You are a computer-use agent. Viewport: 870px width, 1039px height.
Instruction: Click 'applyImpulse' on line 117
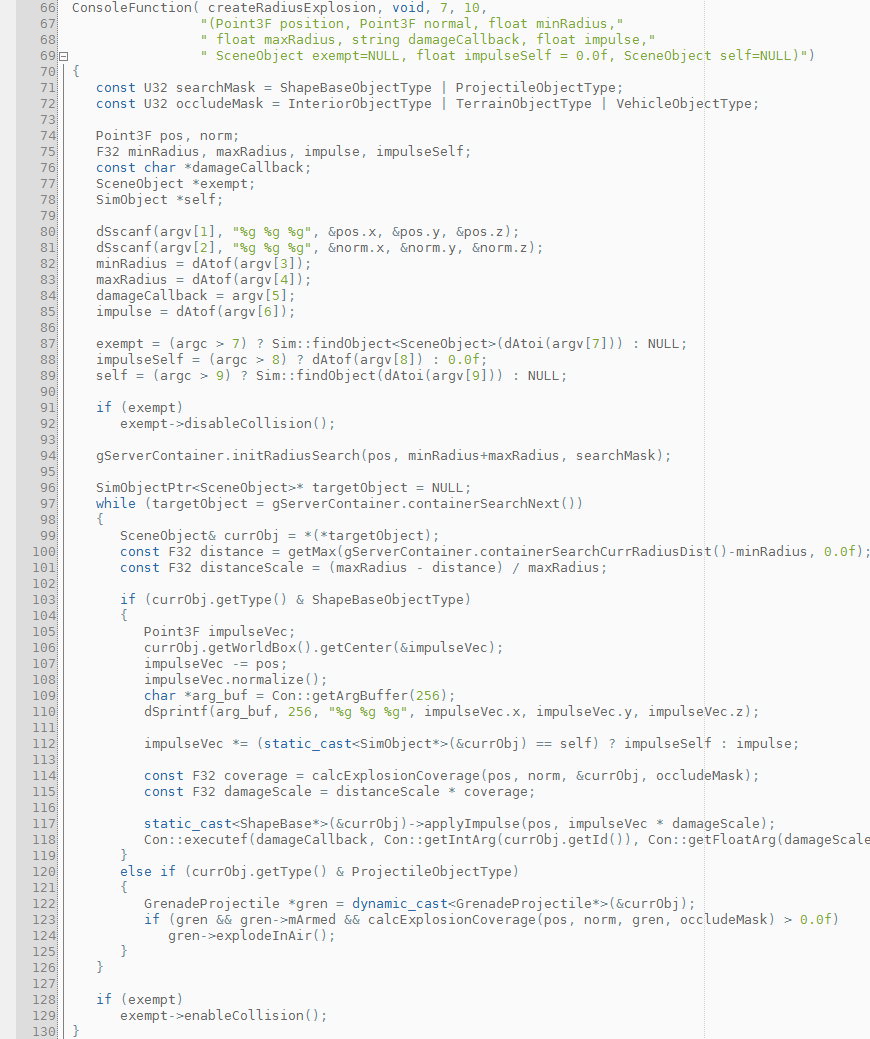472,824
